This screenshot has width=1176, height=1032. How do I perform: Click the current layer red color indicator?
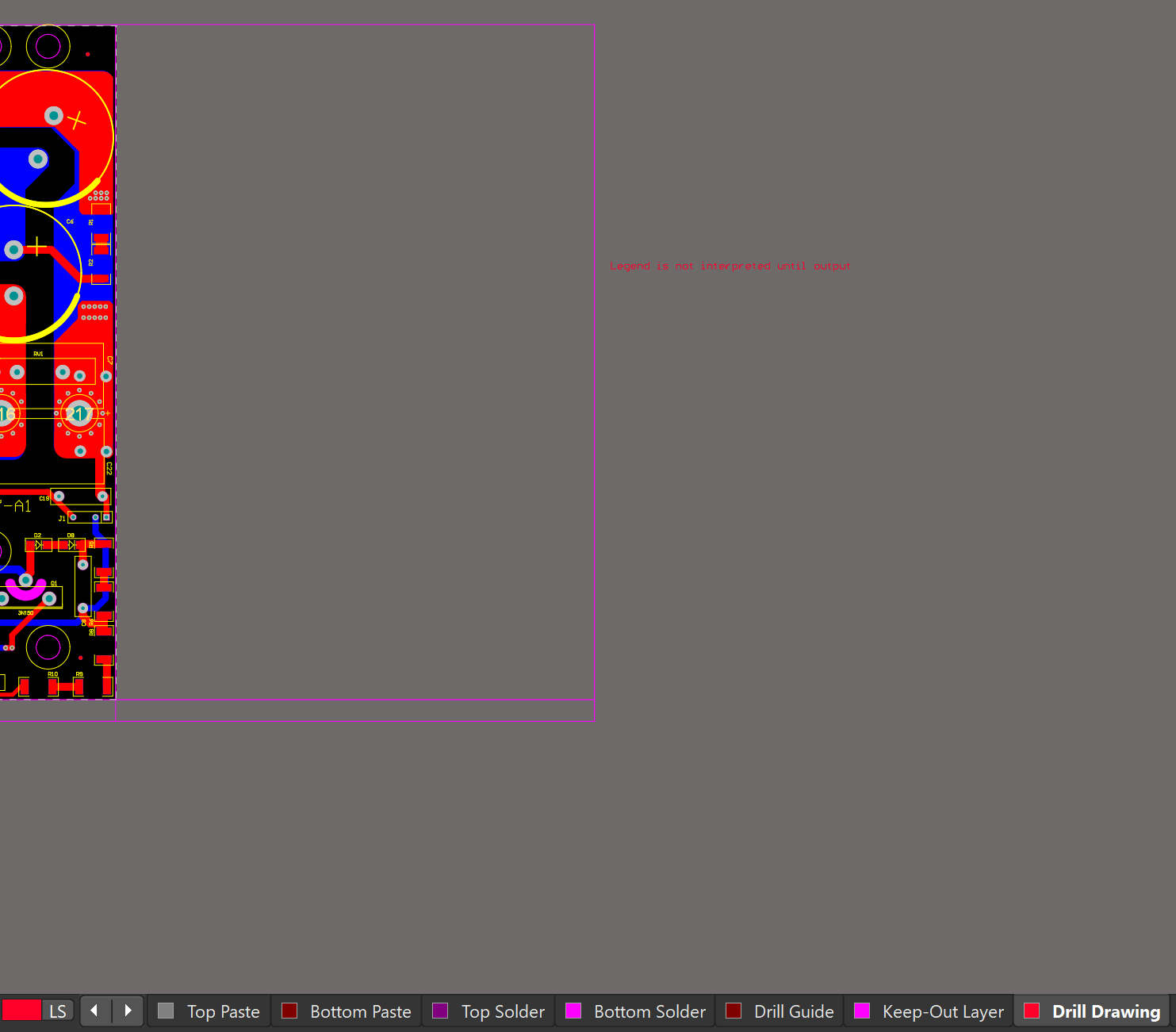click(x=21, y=1011)
